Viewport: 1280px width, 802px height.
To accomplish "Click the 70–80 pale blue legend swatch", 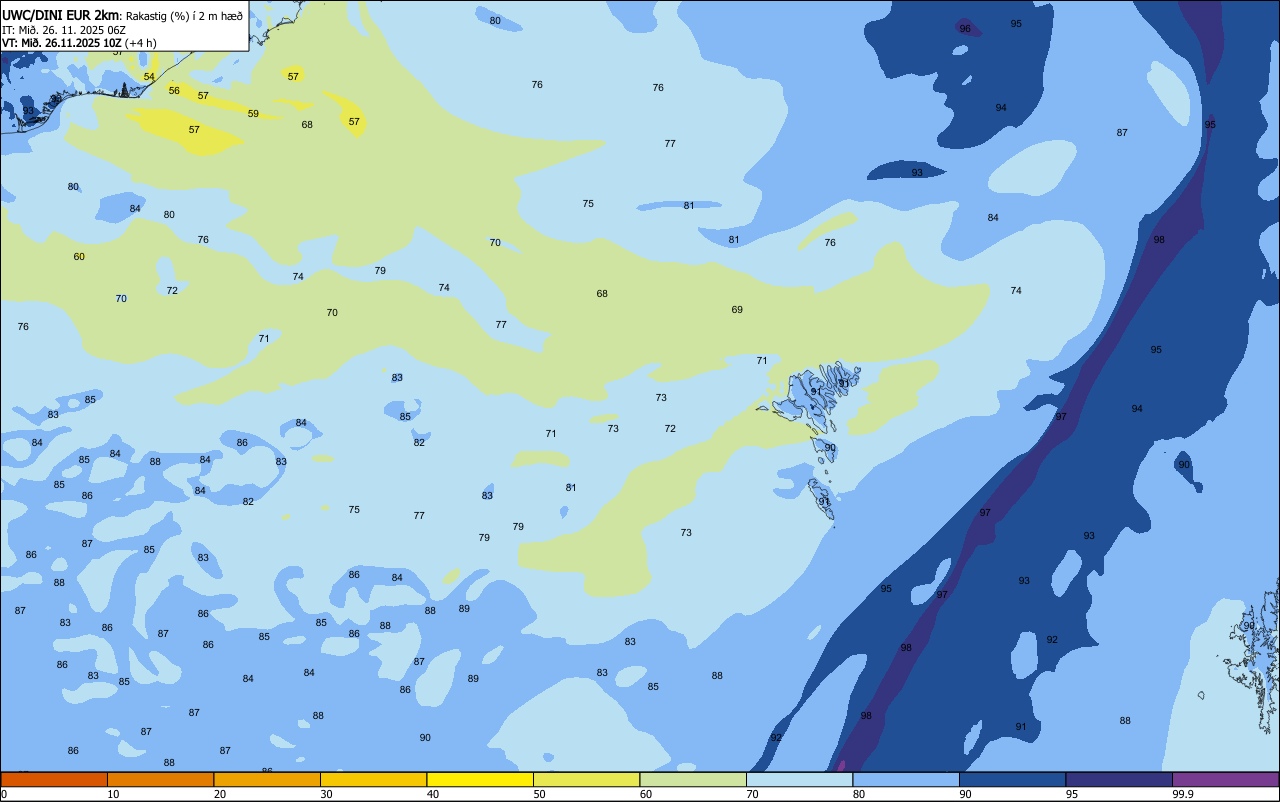I will (799, 779).
